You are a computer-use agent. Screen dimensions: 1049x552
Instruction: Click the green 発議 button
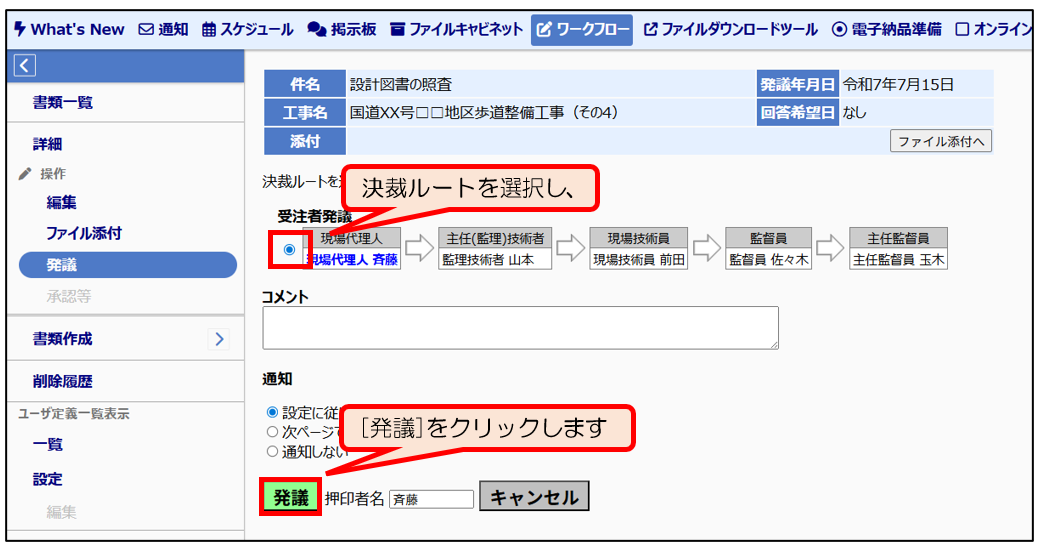(x=291, y=497)
